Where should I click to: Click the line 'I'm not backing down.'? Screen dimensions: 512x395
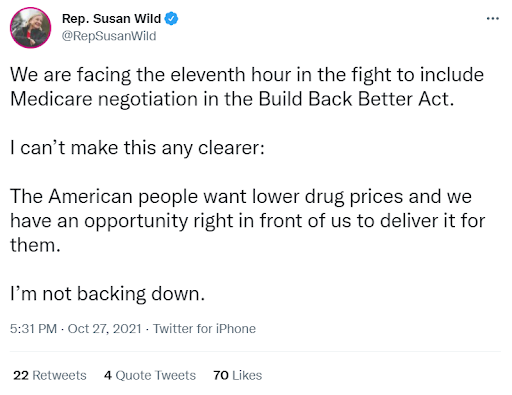(x=107, y=294)
